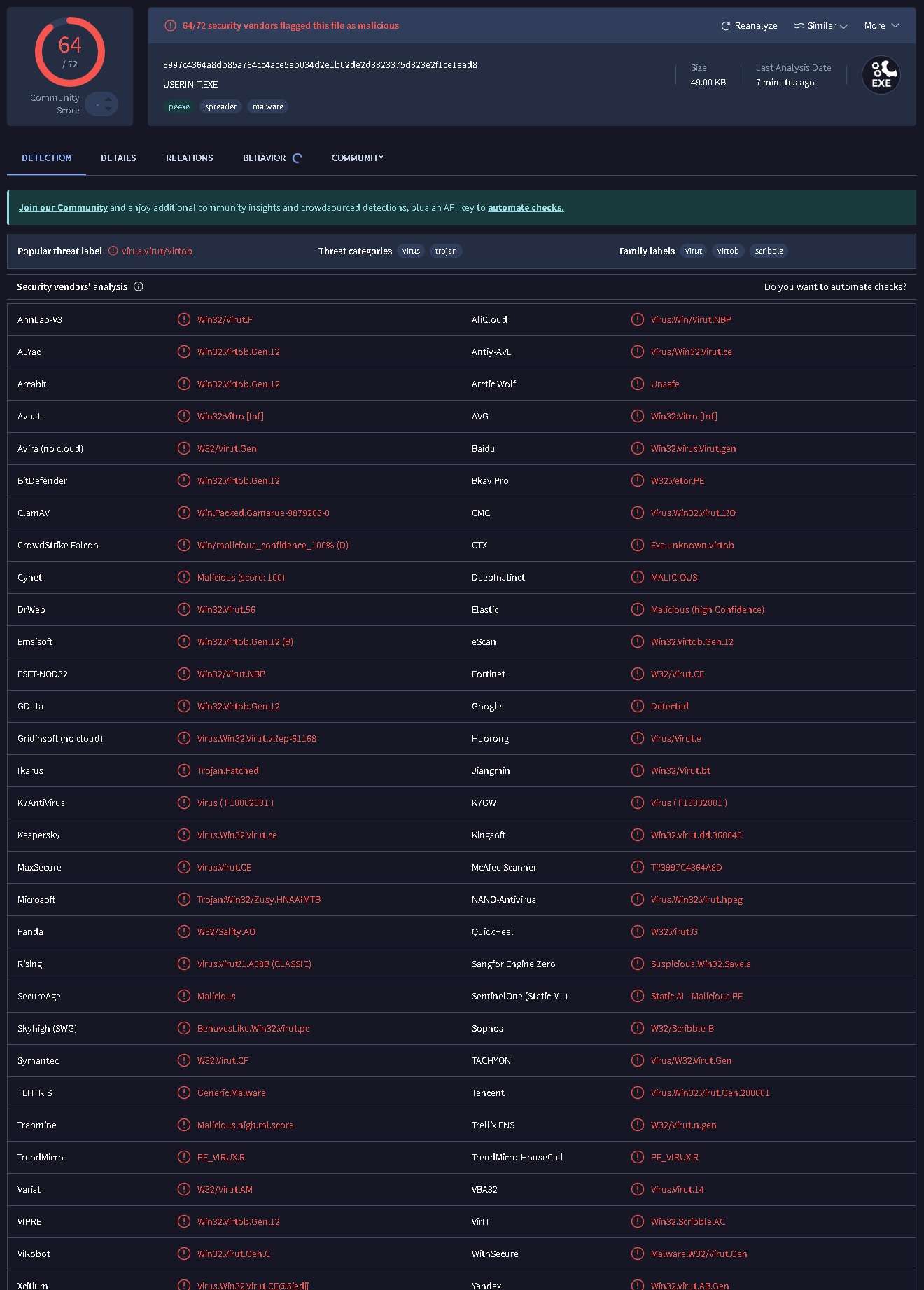Click the 64/72 detection score gauge
The image size is (924, 1290).
(x=70, y=52)
